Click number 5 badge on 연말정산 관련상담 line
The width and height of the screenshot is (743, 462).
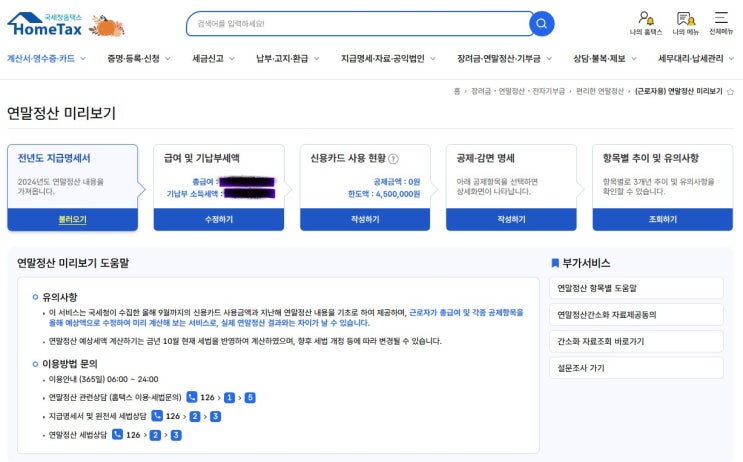click(x=250, y=398)
